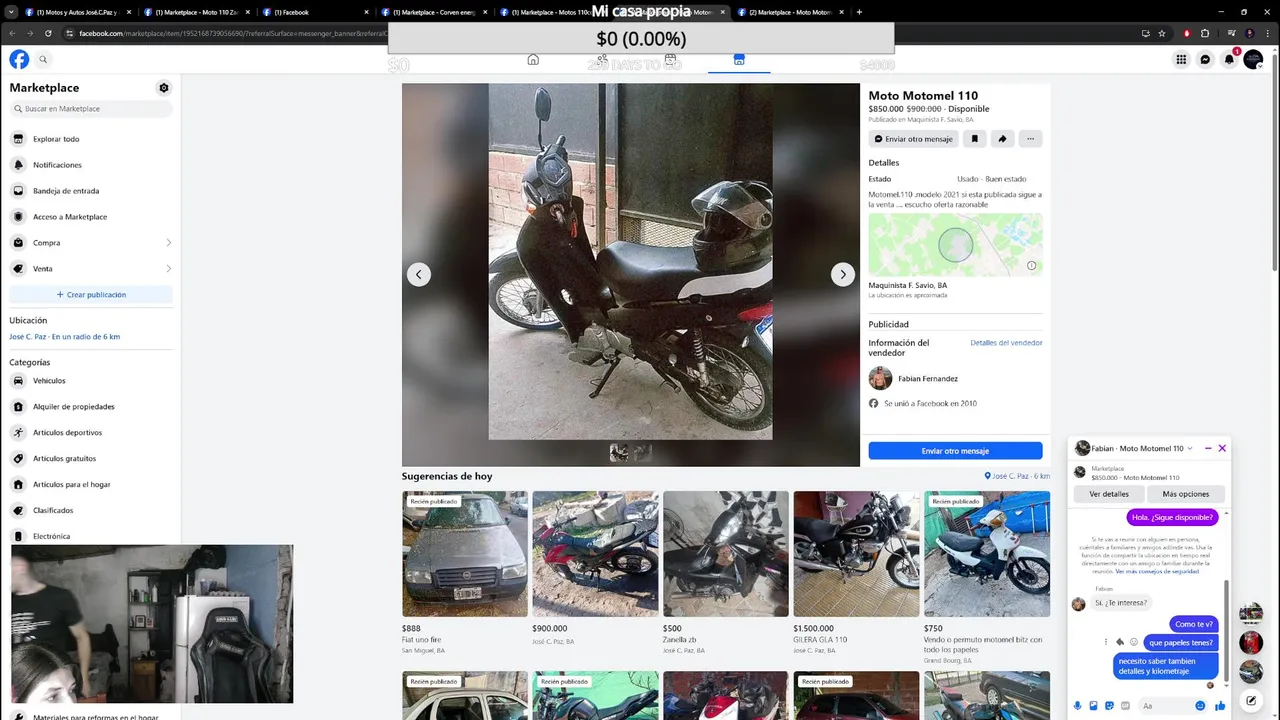Open the Facebook search magnifier
The image size is (1280, 720).
click(43, 60)
